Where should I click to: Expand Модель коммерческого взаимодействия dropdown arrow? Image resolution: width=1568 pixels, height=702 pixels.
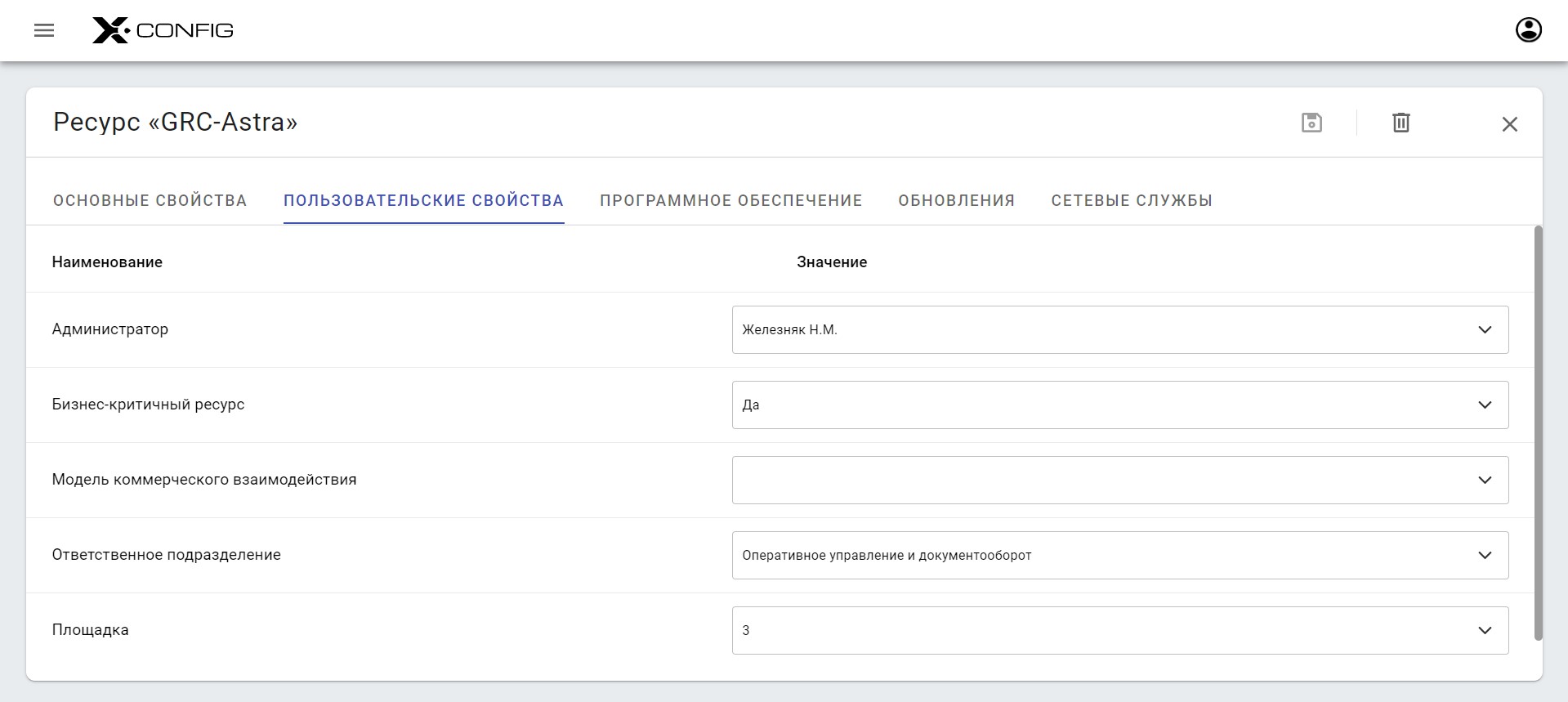pos(1485,481)
